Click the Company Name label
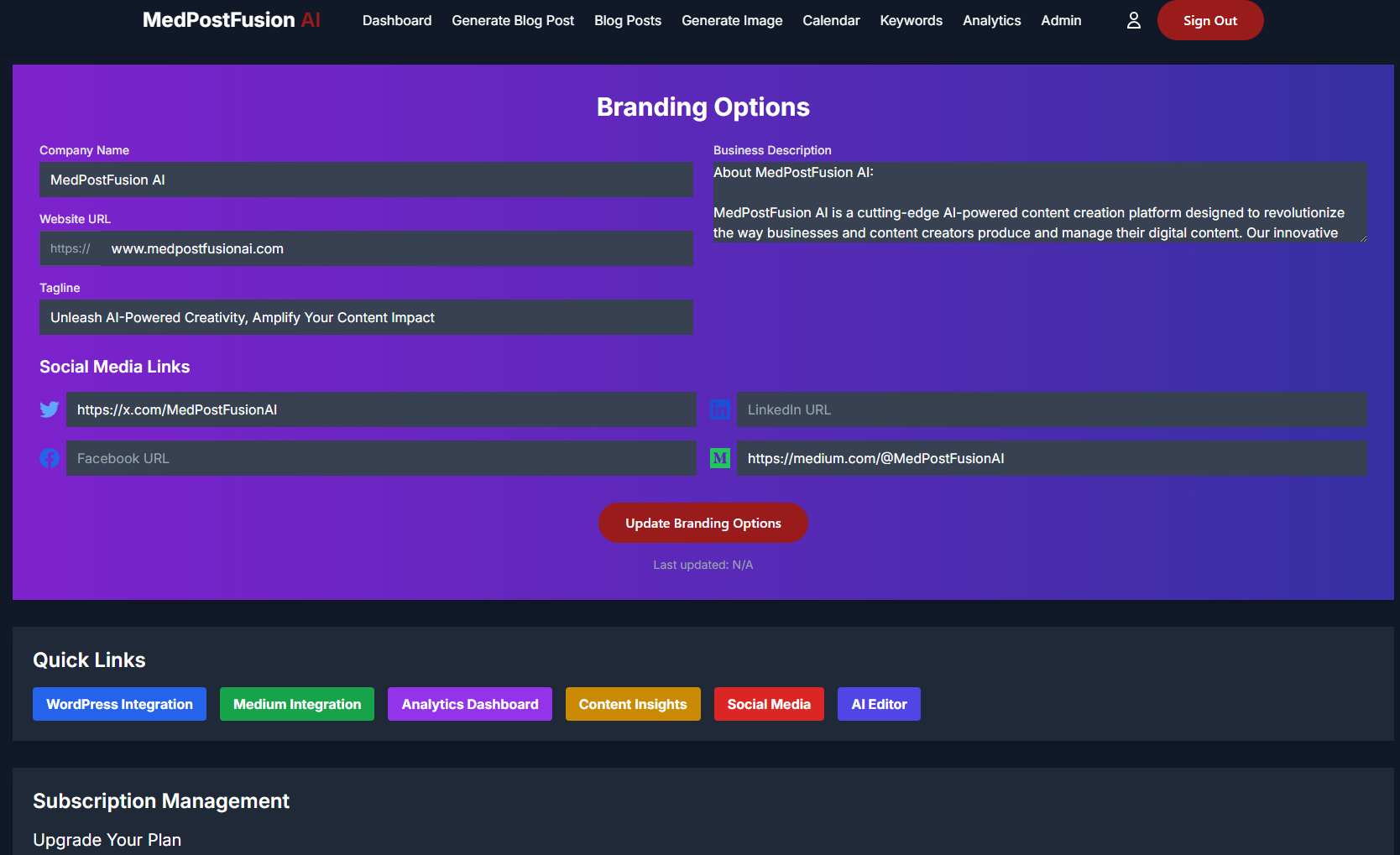Screen dimensions: 1400x855 click(x=84, y=150)
